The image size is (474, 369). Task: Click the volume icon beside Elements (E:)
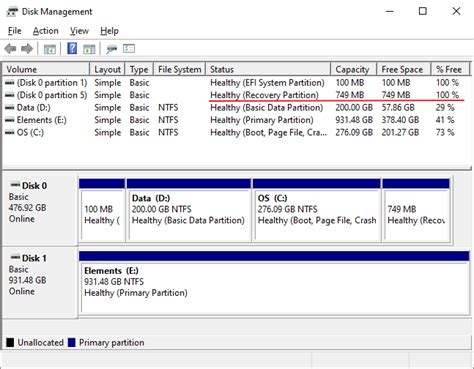pos(10,120)
